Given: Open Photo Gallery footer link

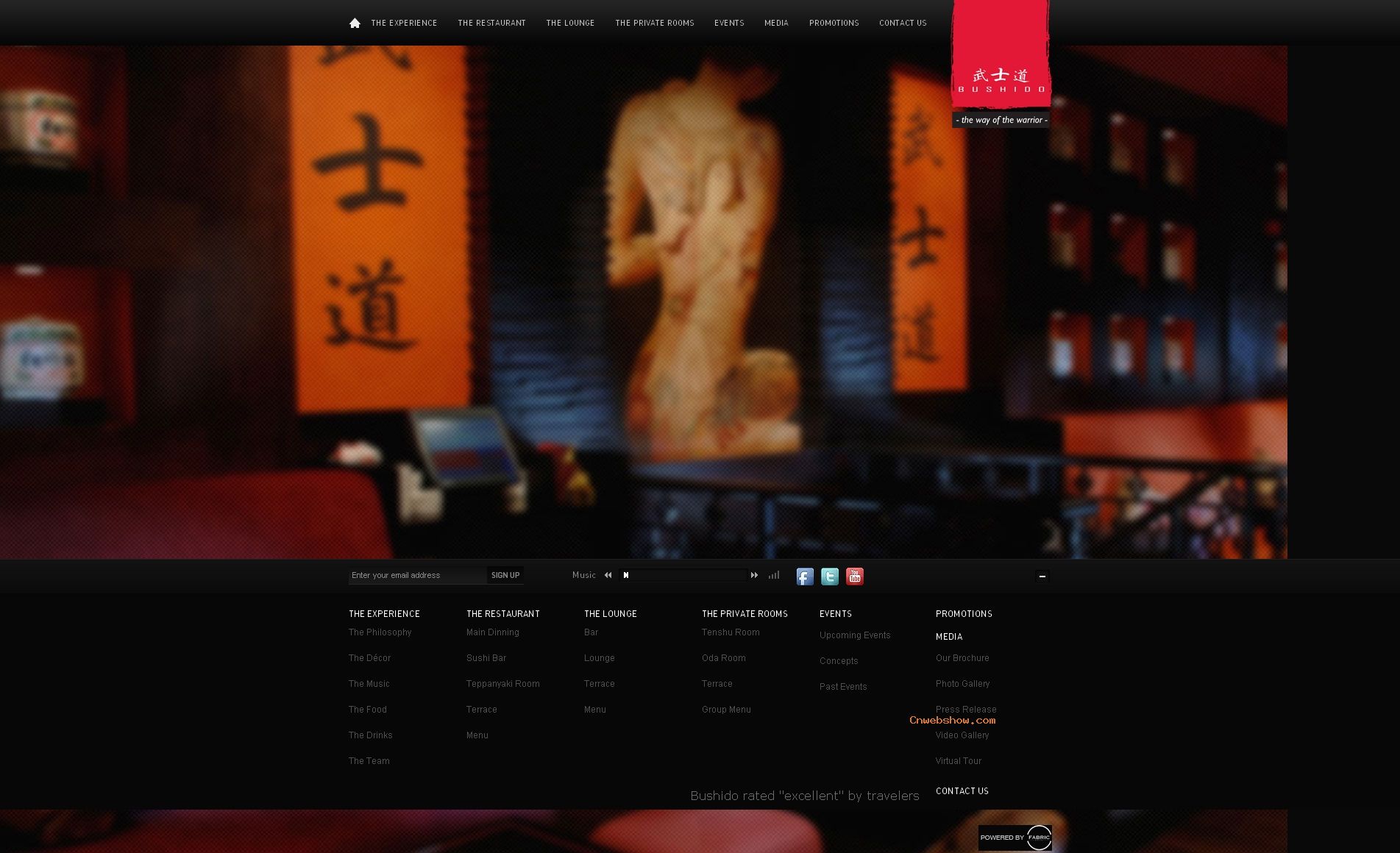Looking at the screenshot, I should 962,684.
